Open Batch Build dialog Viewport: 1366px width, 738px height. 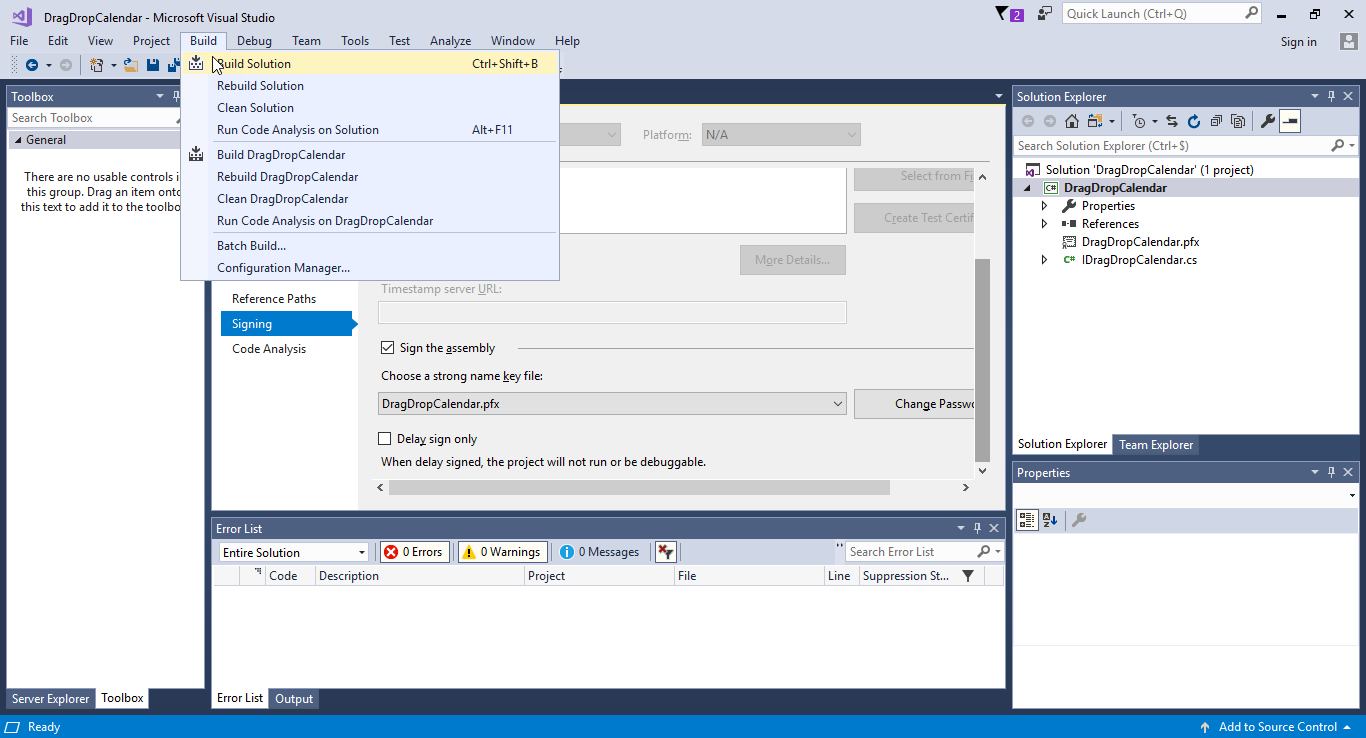click(x=370, y=246)
